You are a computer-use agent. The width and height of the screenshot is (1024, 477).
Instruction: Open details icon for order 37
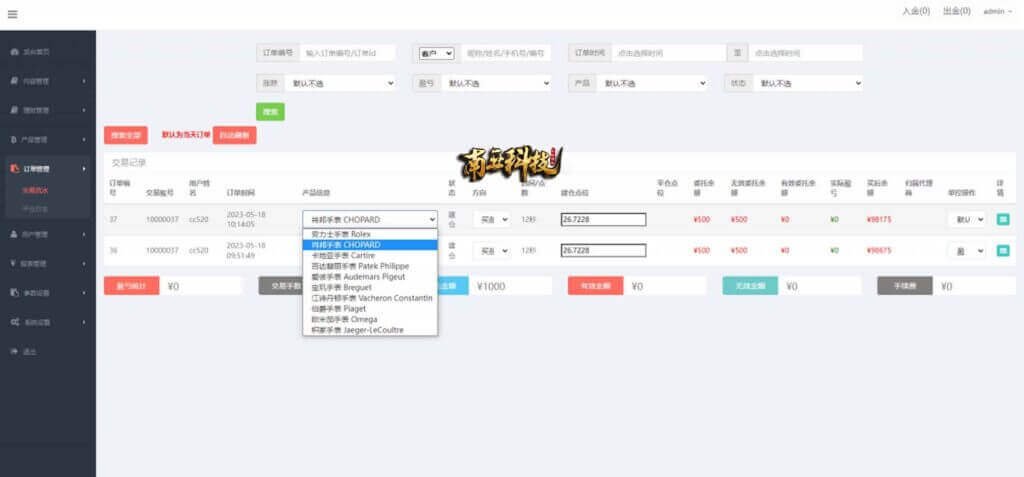click(x=1002, y=219)
